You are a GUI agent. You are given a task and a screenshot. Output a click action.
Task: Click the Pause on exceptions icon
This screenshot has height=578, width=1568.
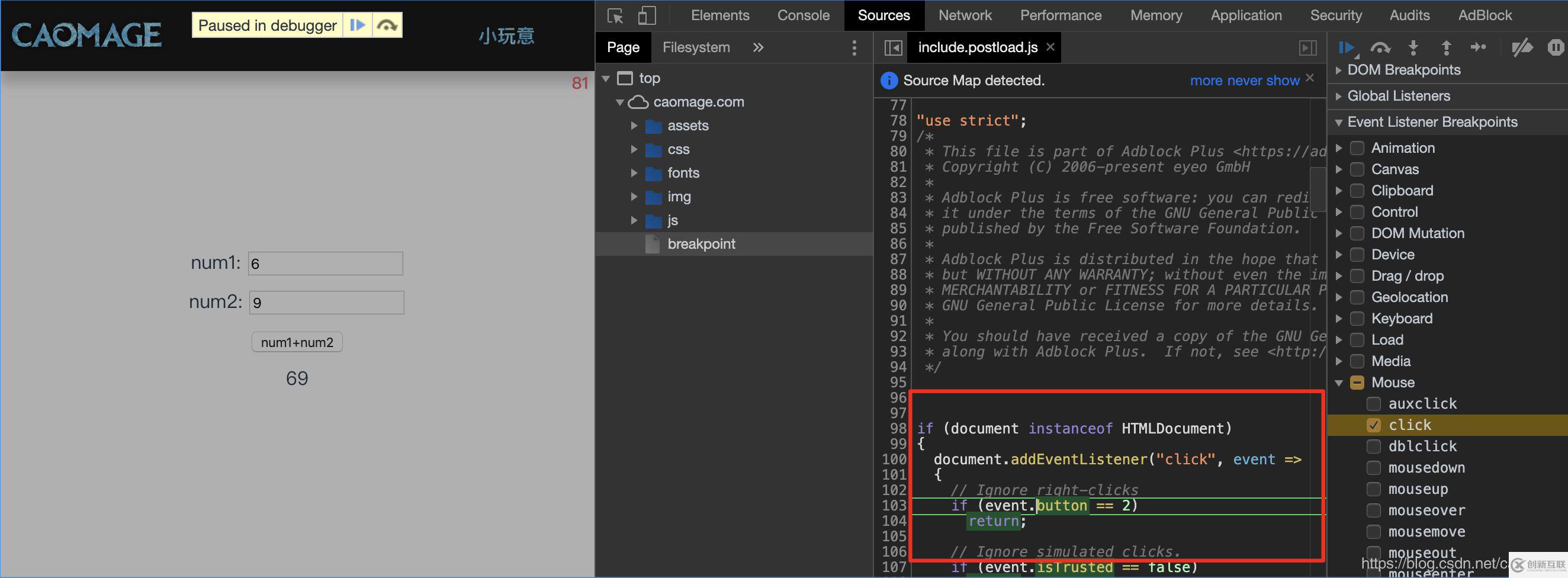(x=1556, y=47)
